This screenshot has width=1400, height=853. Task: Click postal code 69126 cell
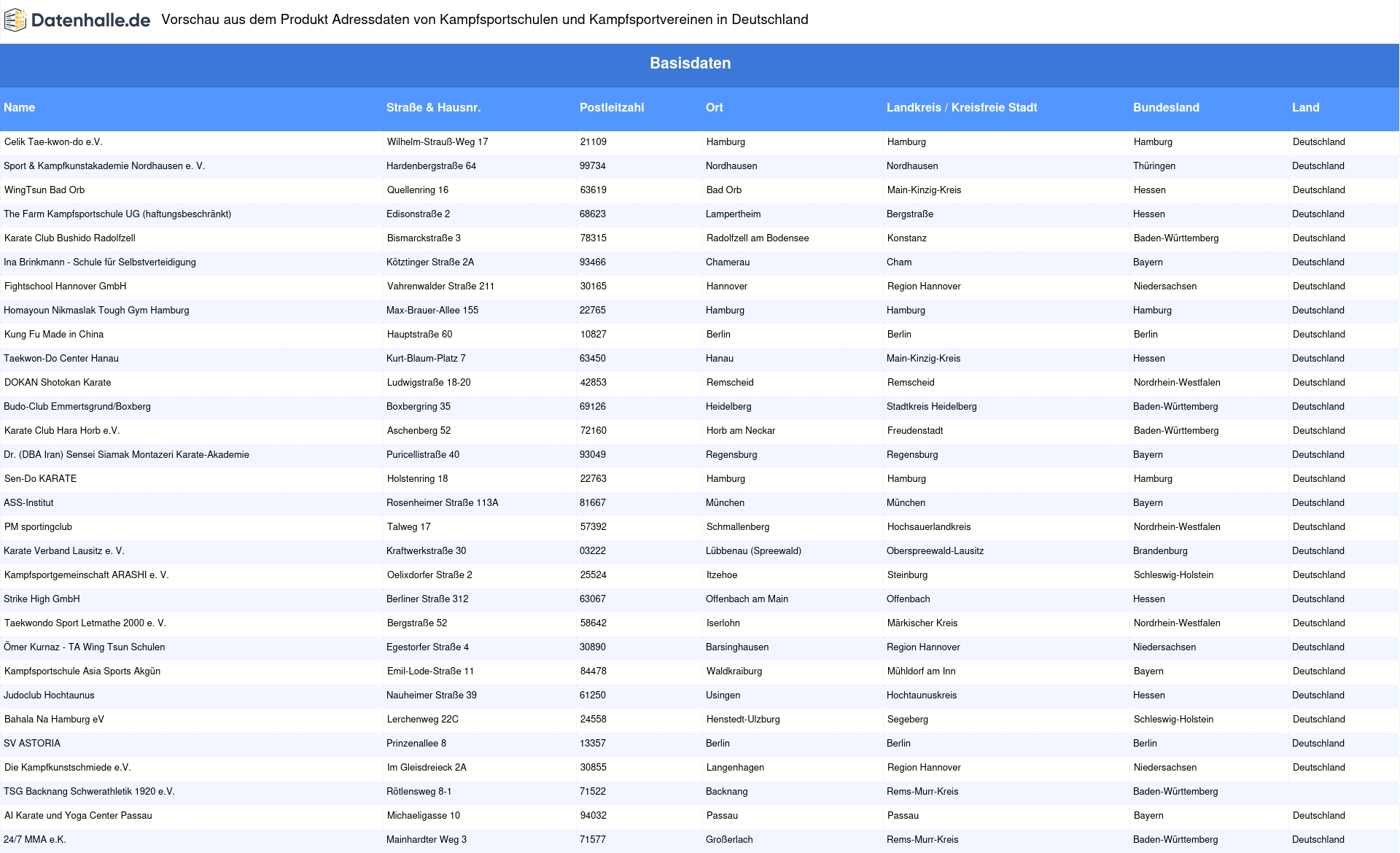(592, 407)
